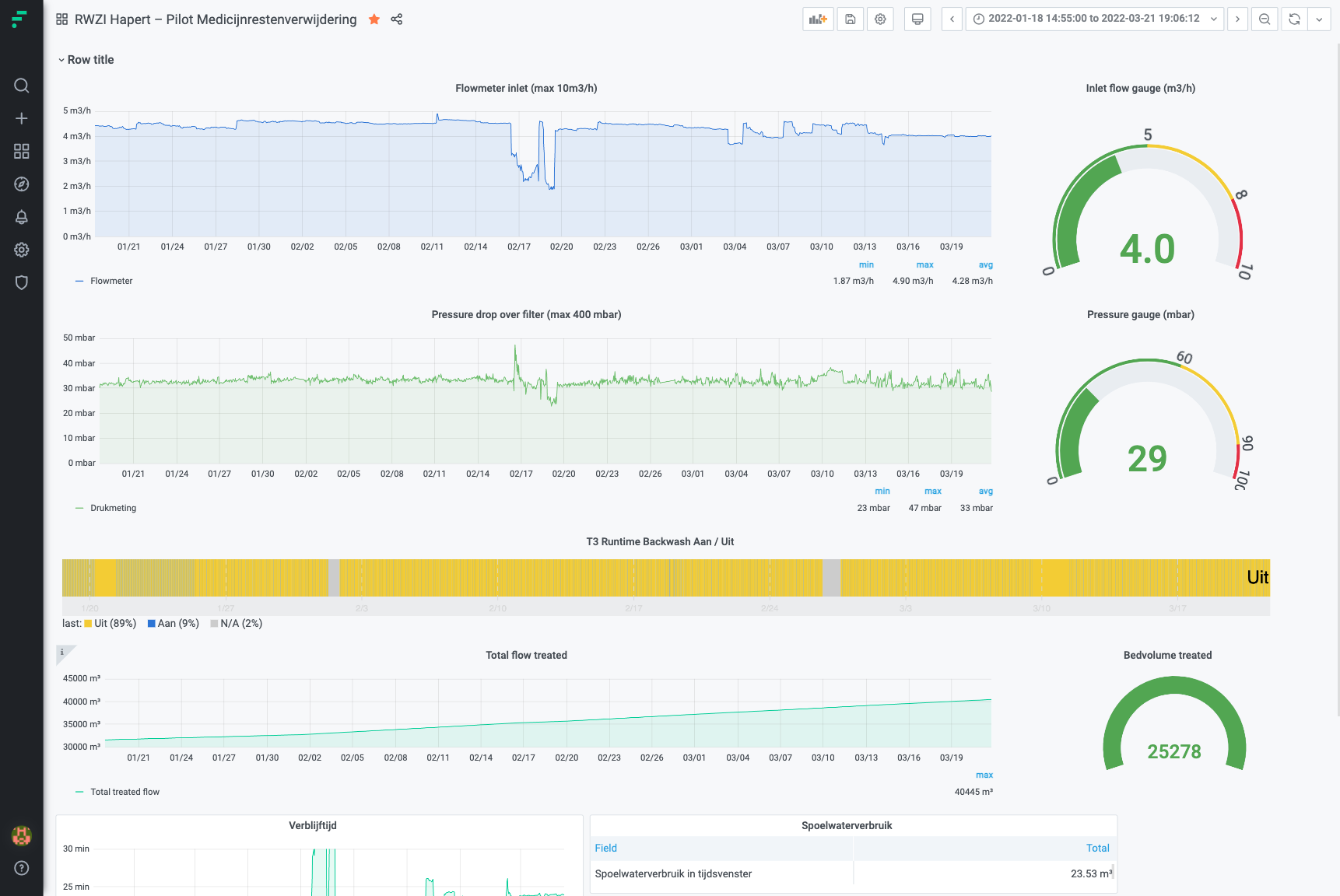Open the user profile avatar
1340x896 pixels.
22,835
